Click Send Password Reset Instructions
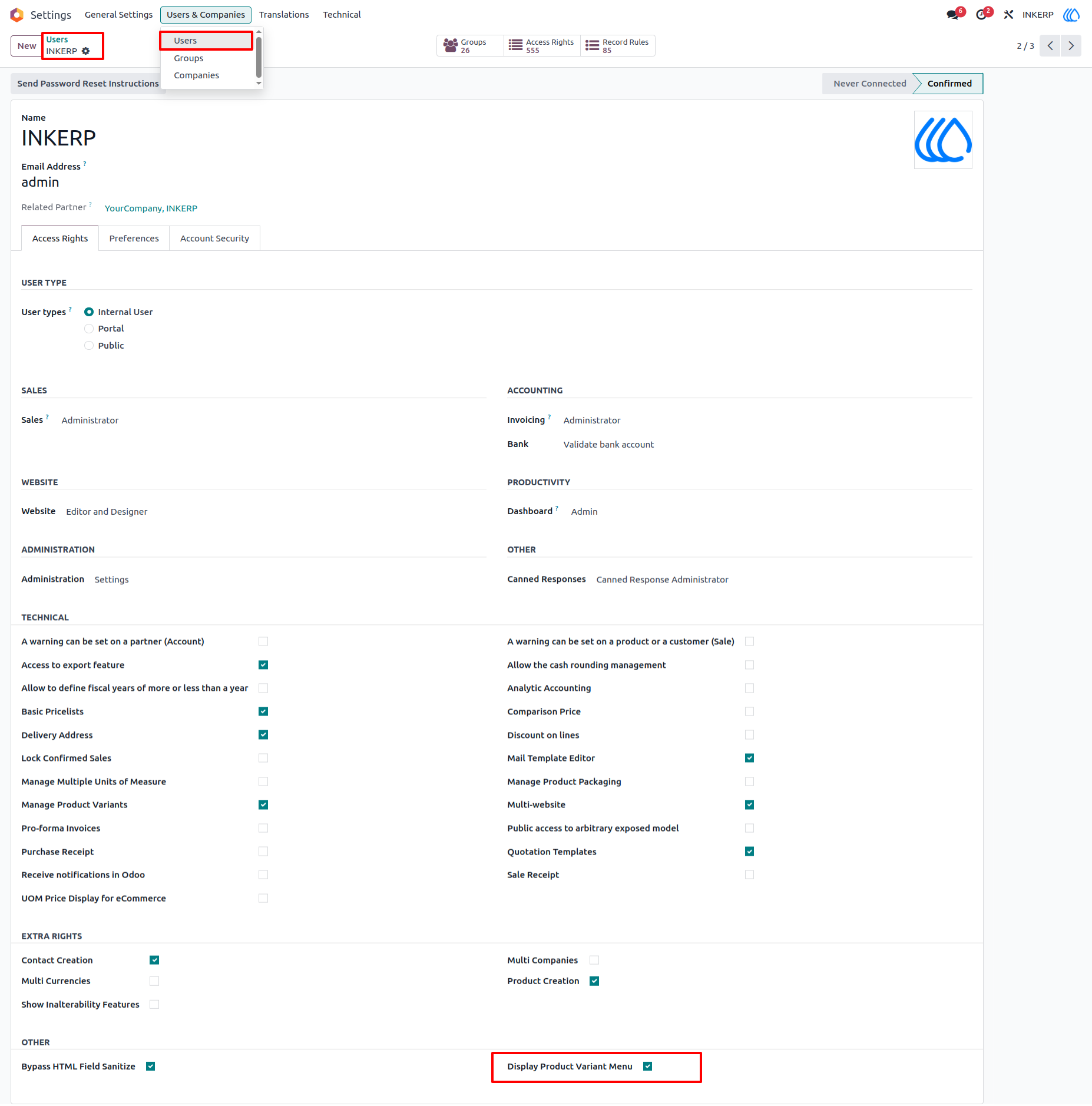The image size is (1092, 1106). [x=88, y=84]
